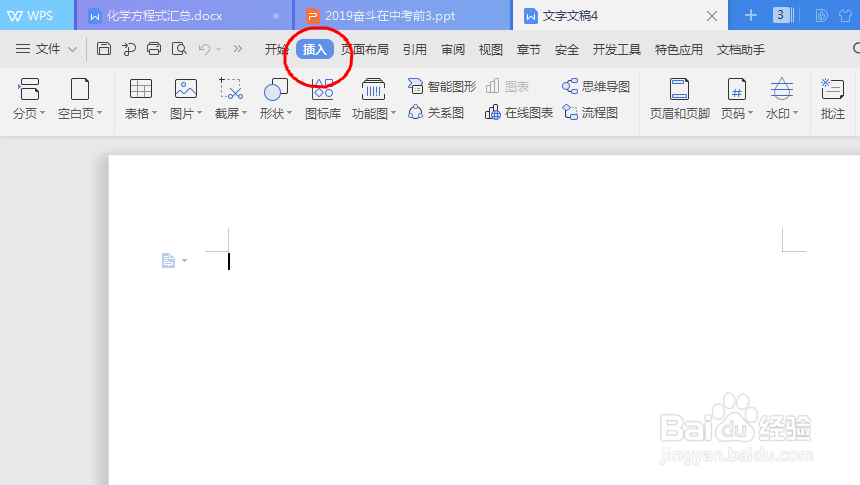Image resolution: width=860 pixels, height=485 pixels.
Task: Switch to the 视图 ribbon tab
Action: coord(491,49)
